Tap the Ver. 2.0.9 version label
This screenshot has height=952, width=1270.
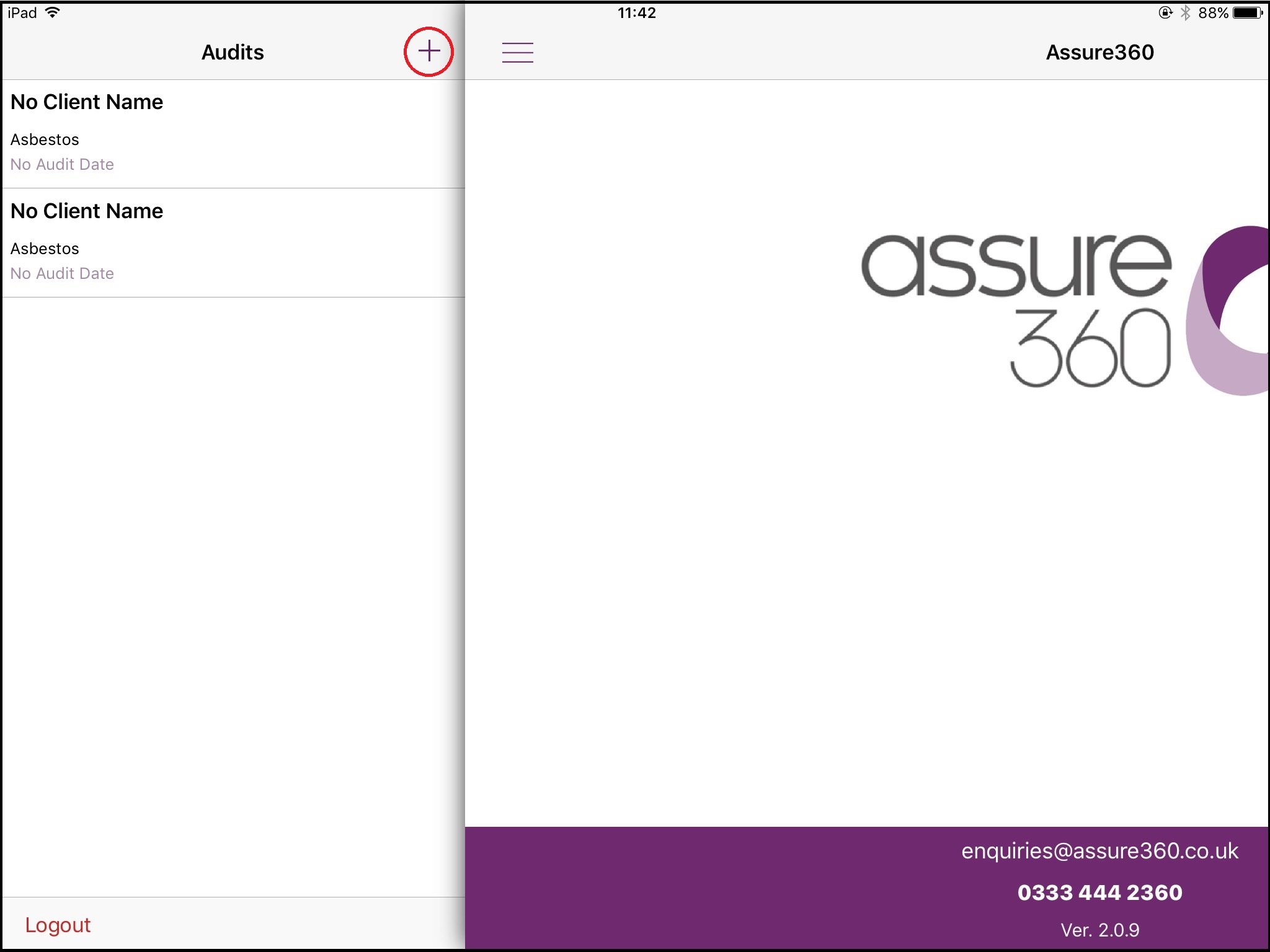coord(1099,930)
